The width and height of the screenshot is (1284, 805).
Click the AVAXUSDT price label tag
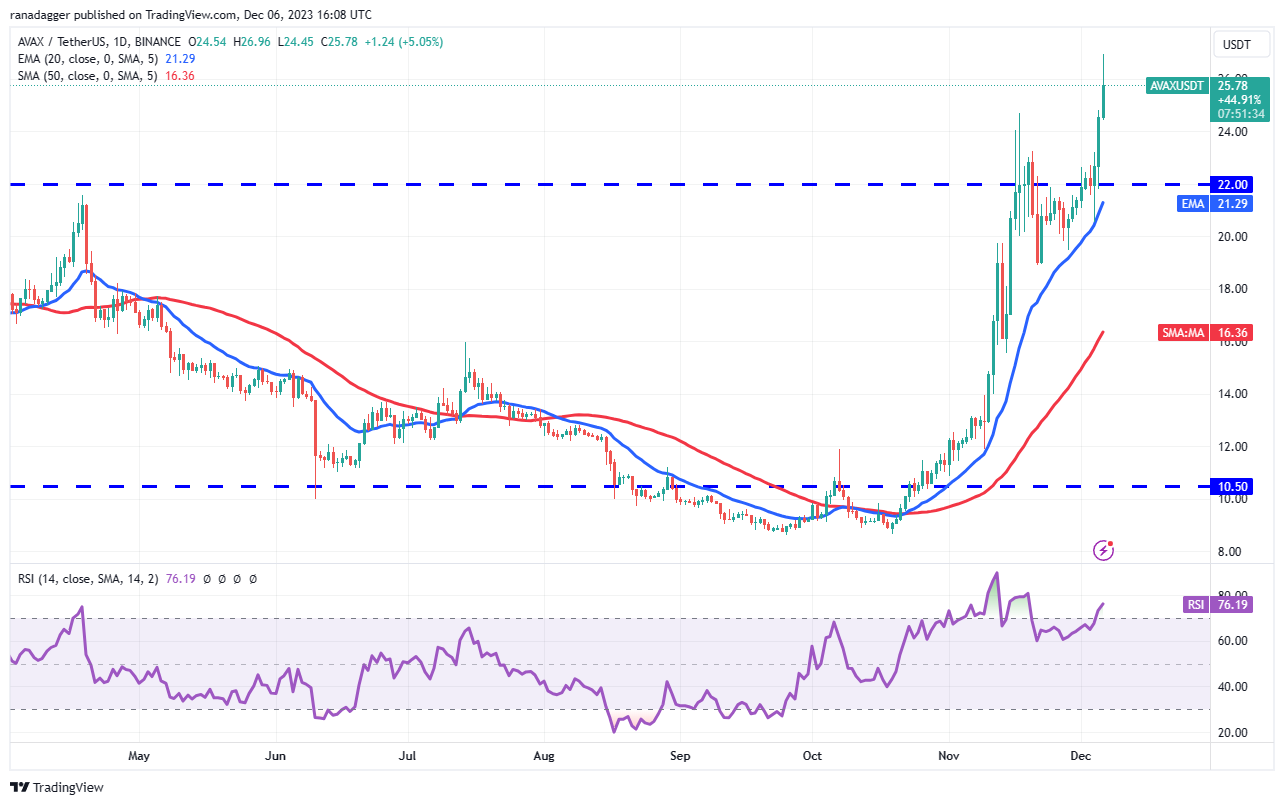tap(1176, 86)
